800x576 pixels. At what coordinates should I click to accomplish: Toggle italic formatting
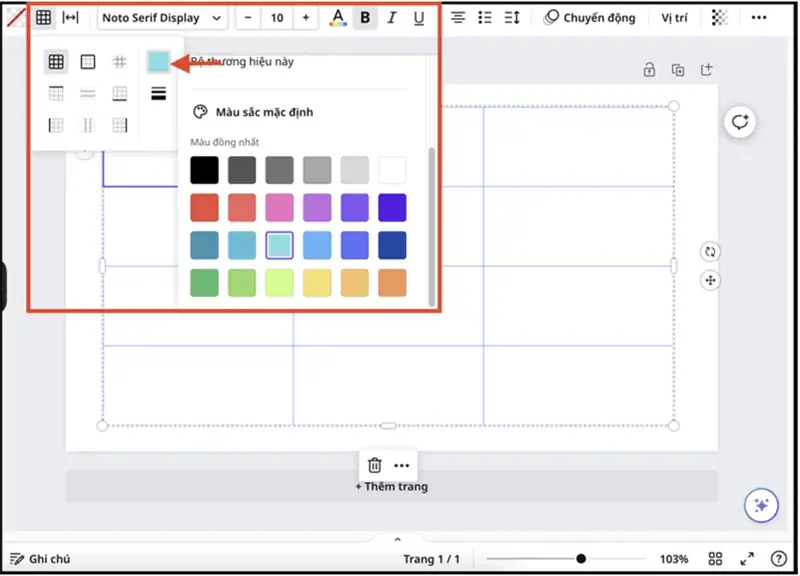391,18
